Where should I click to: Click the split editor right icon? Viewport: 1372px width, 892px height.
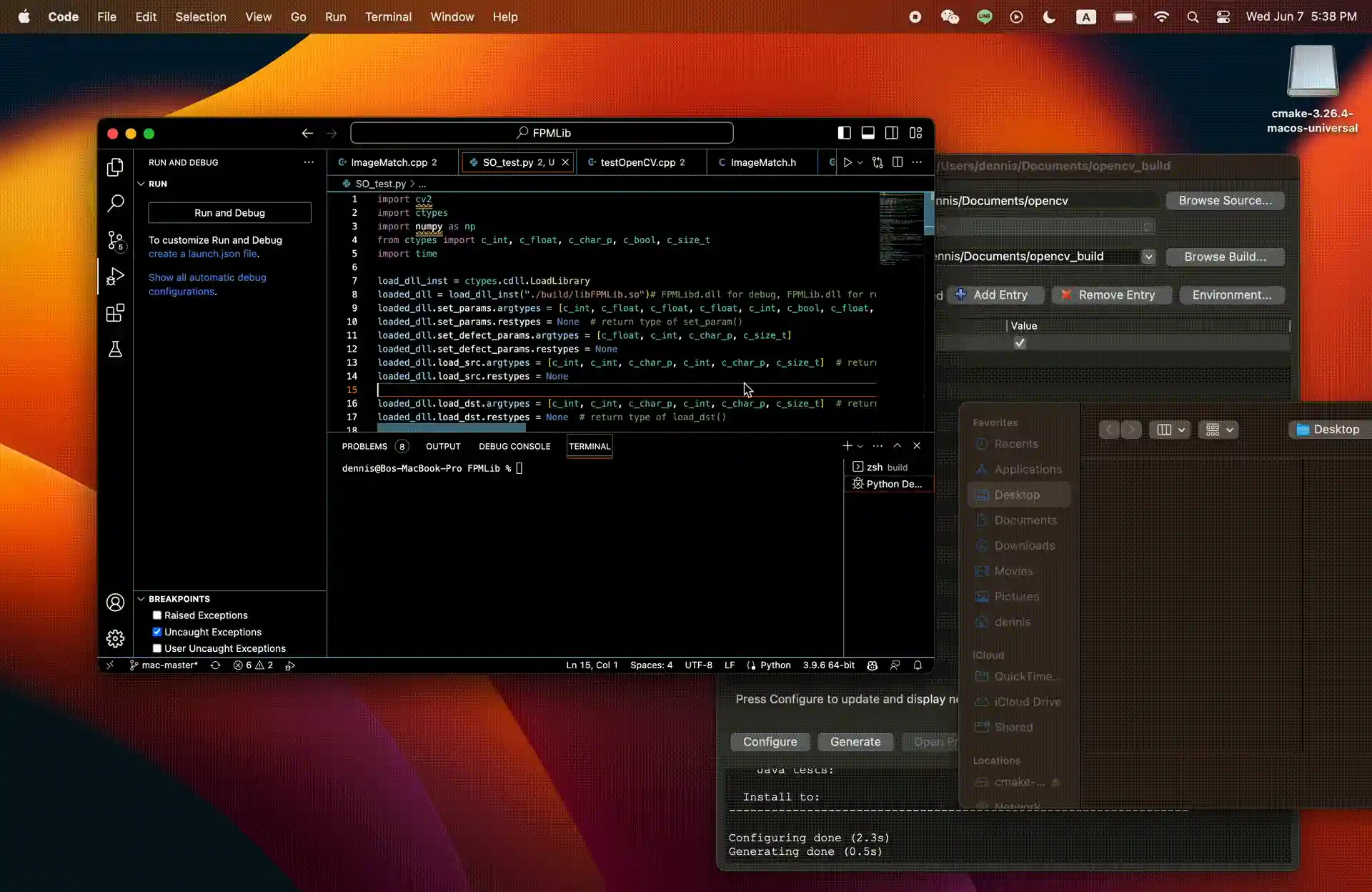pyautogui.click(x=898, y=162)
